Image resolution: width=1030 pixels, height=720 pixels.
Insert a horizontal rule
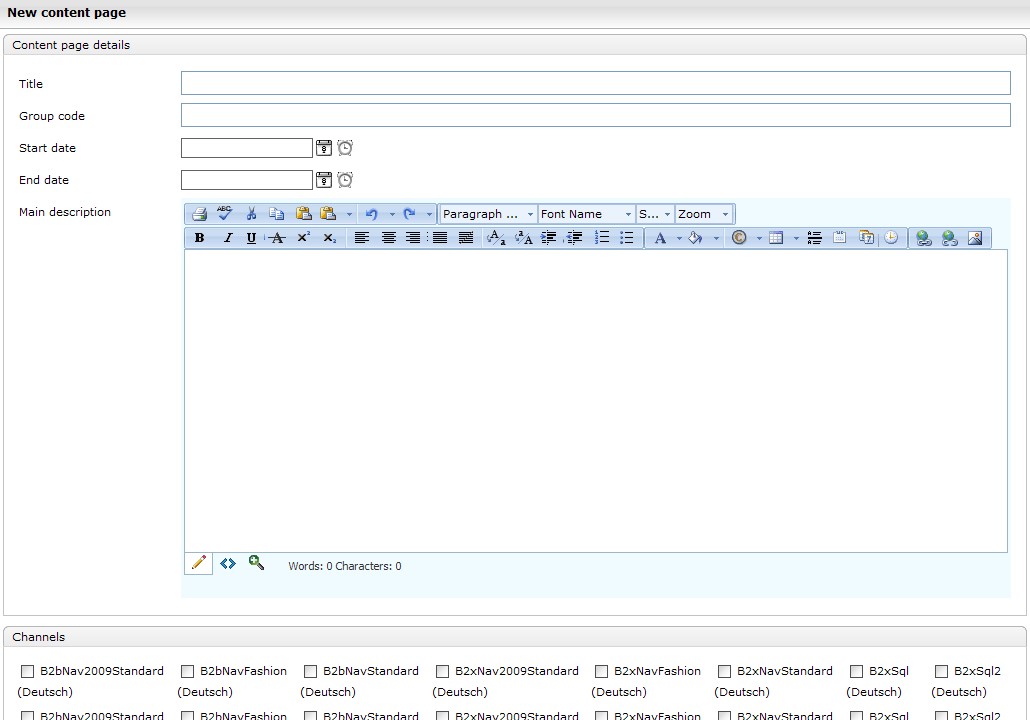[815, 238]
